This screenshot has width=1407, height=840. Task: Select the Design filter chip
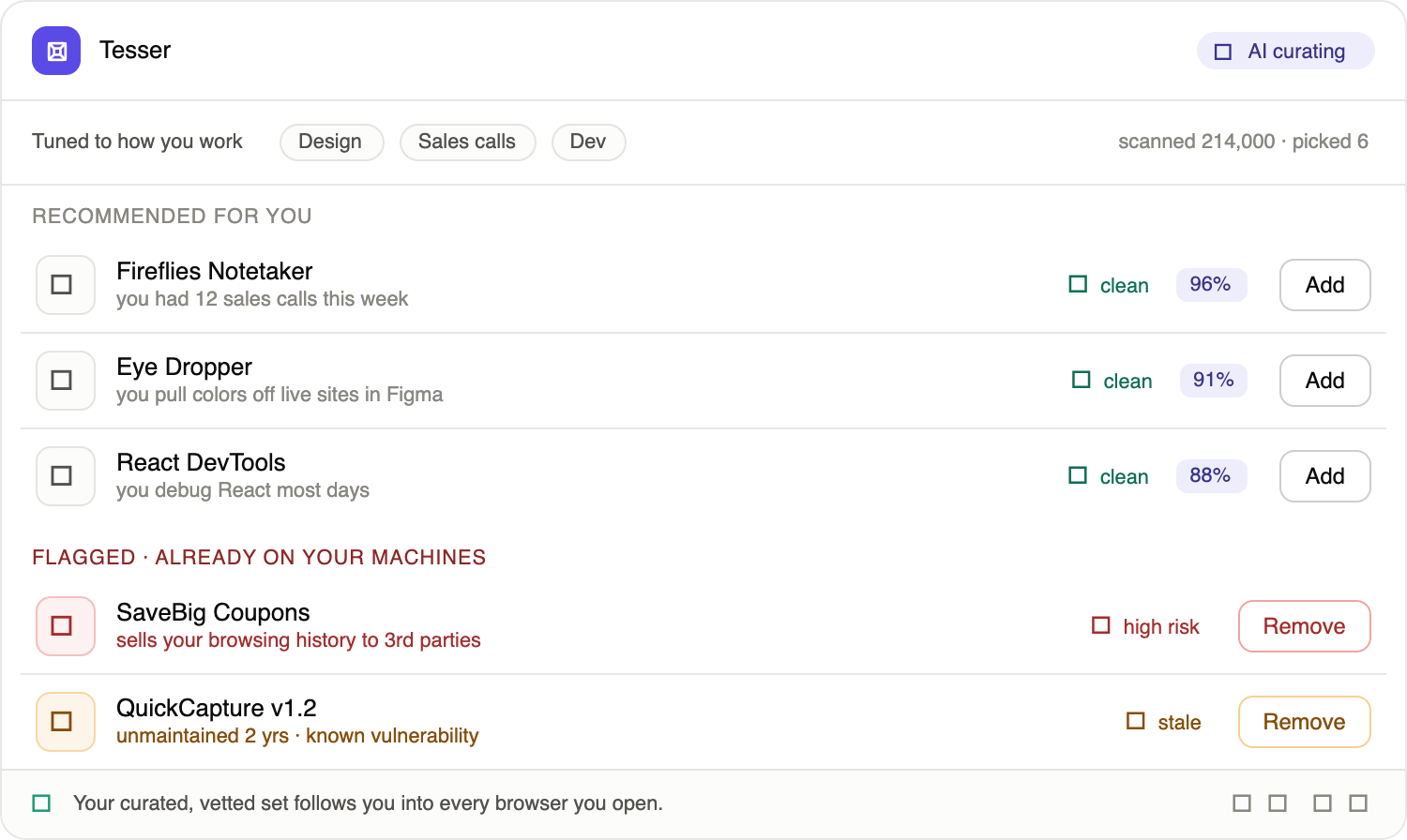[331, 142]
